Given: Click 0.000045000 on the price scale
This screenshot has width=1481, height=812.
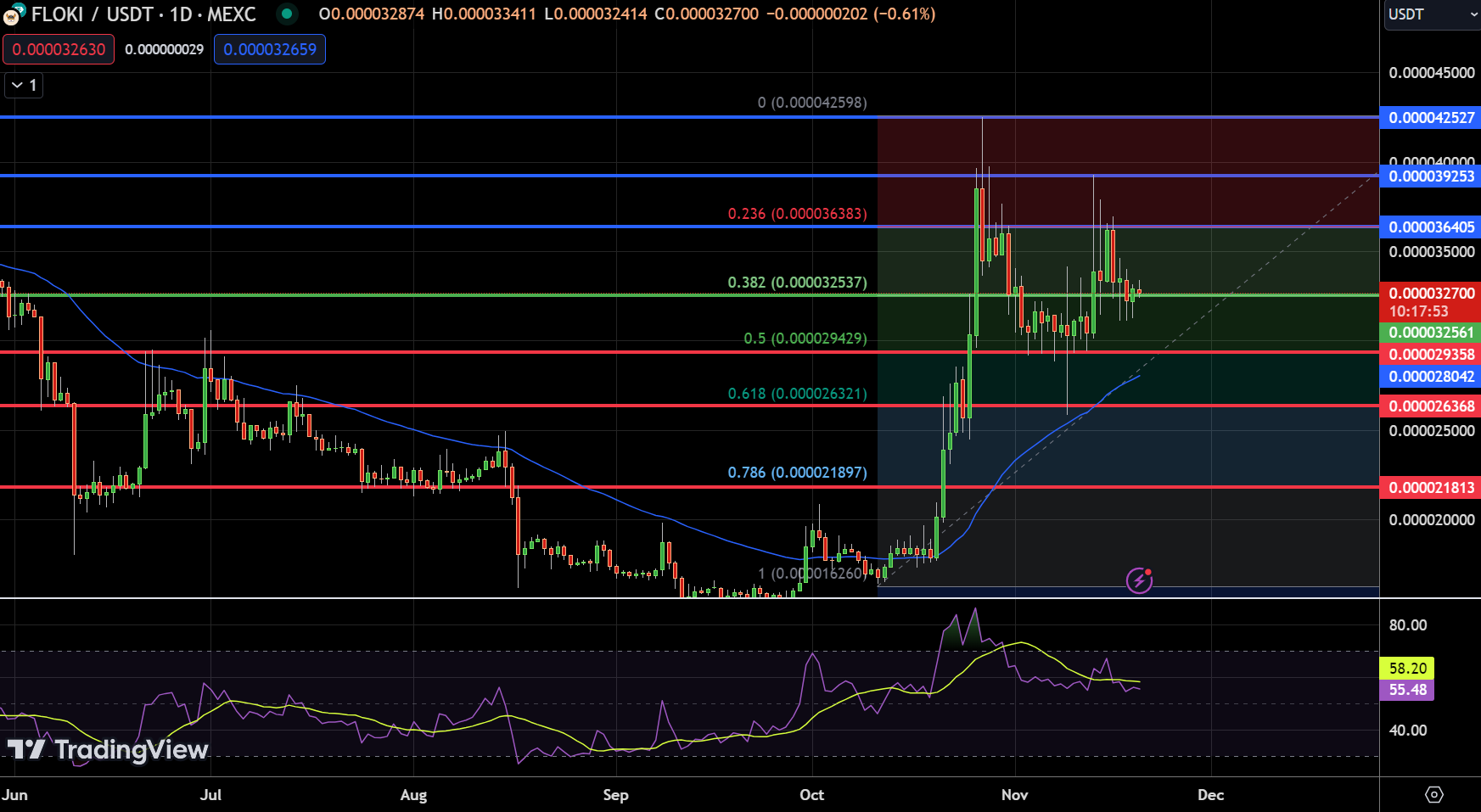Looking at the screenshot, I should [x=1432, y=73].
